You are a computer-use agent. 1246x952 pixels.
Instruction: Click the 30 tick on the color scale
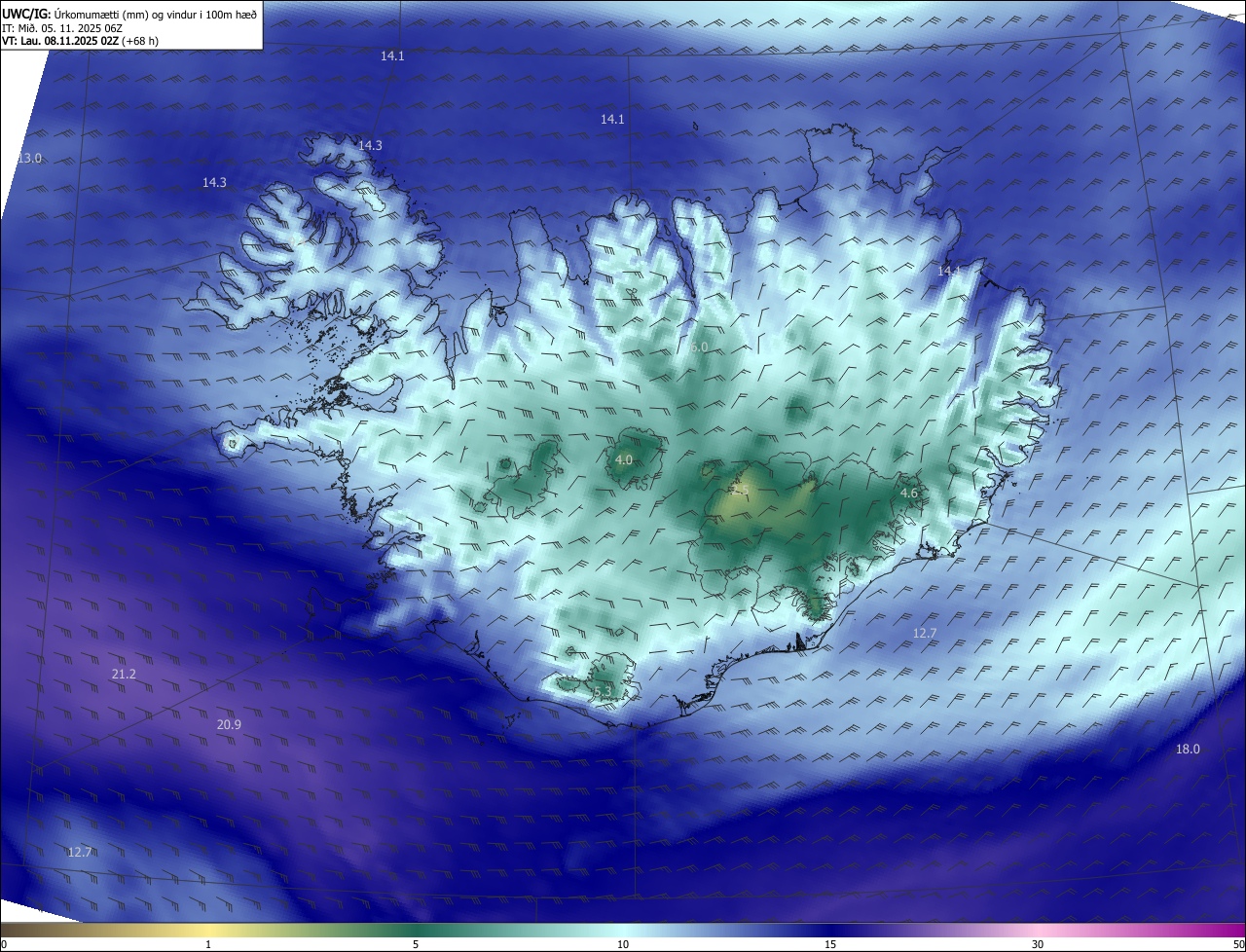click(x=1038, y=944)
